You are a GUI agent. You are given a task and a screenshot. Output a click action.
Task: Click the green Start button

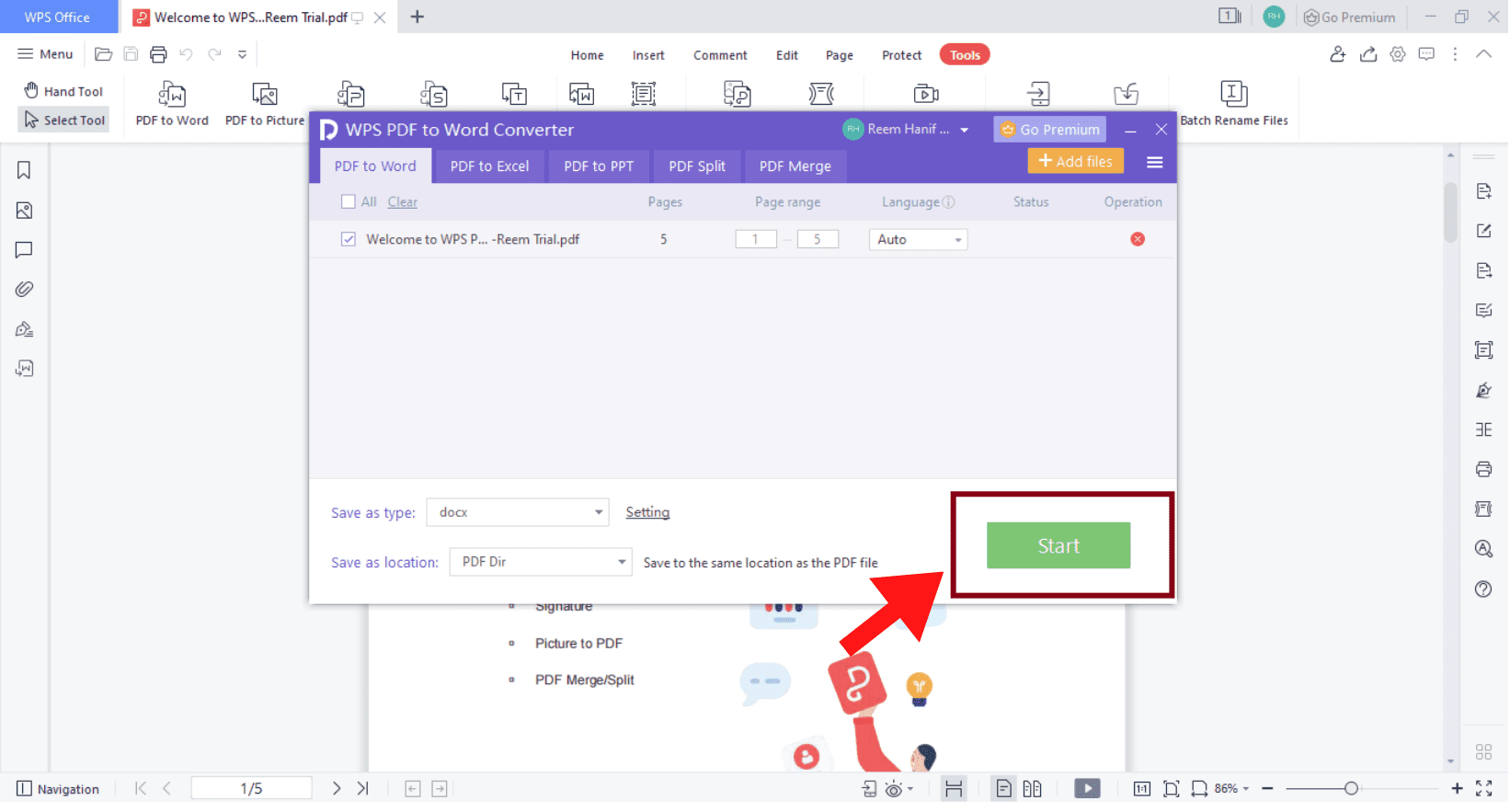point(1059,547)
